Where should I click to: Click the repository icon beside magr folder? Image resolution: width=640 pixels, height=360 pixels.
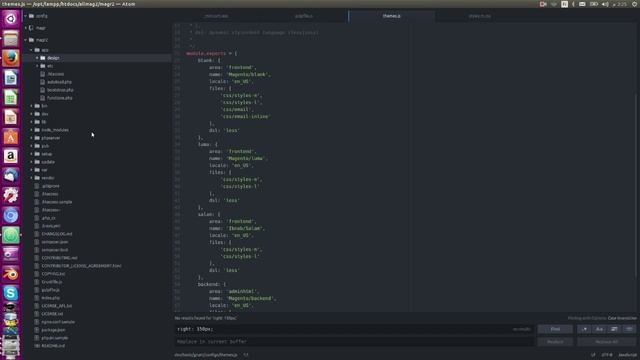tap(31, 28)
